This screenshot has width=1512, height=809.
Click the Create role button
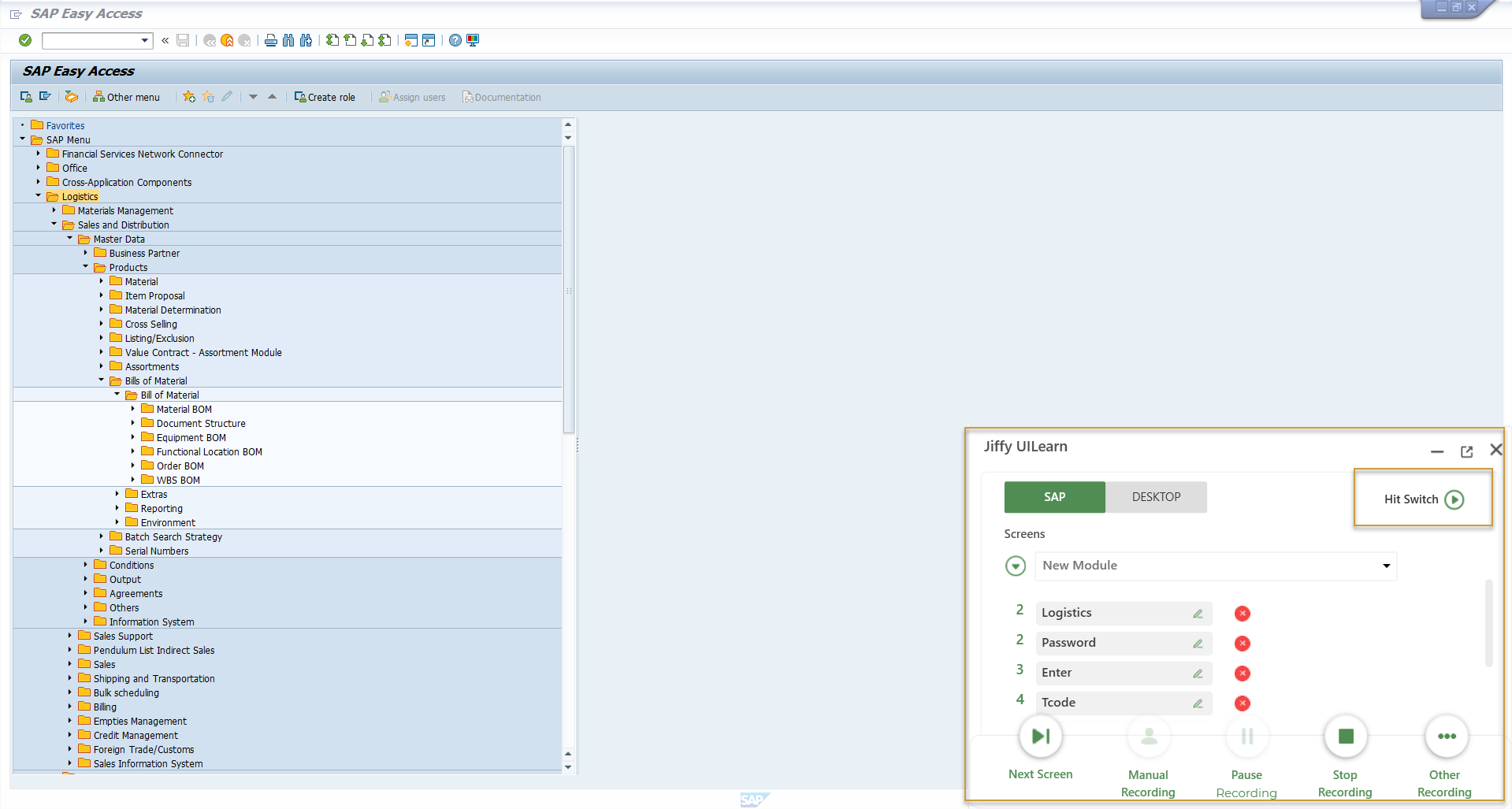(325, 96)
